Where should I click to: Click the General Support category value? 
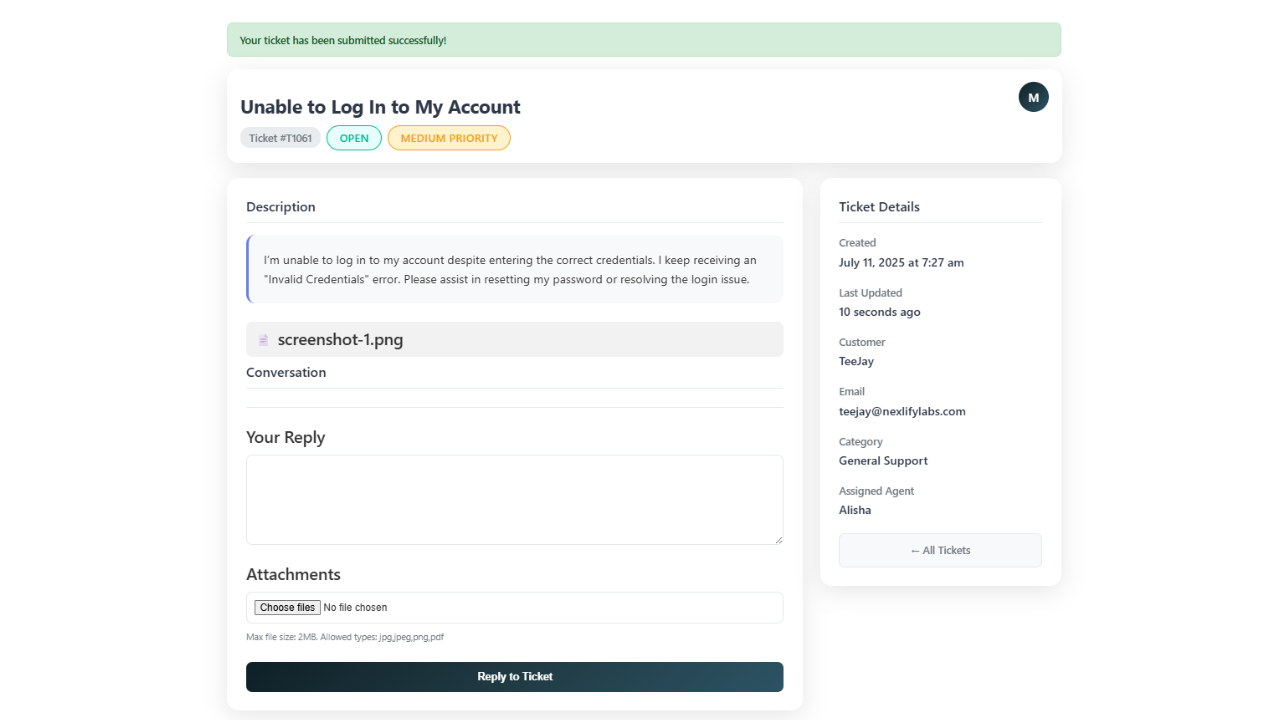[x=883, y=461]
